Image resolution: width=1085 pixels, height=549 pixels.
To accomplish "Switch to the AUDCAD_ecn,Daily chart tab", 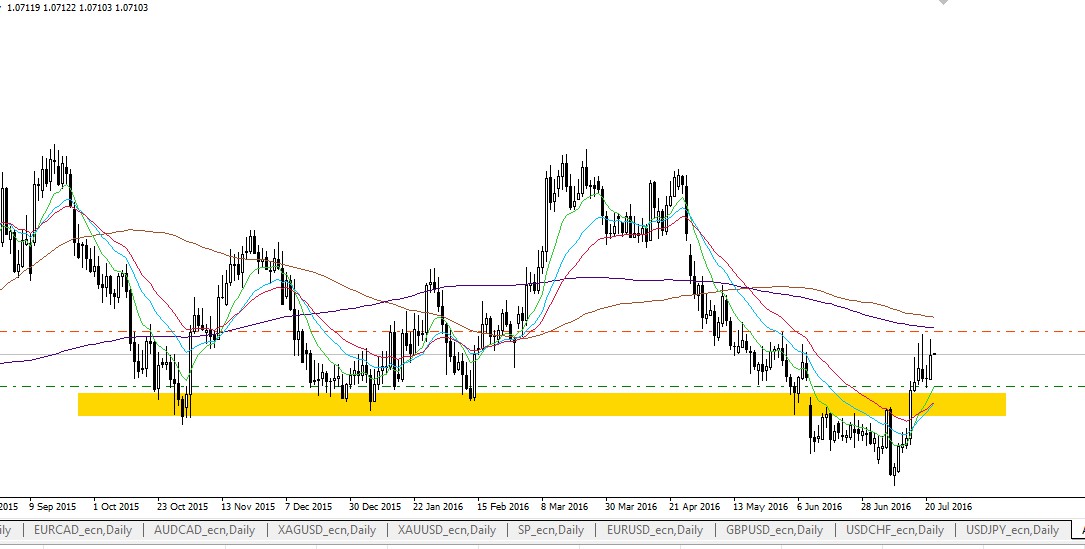I will (x=204, y=530).
